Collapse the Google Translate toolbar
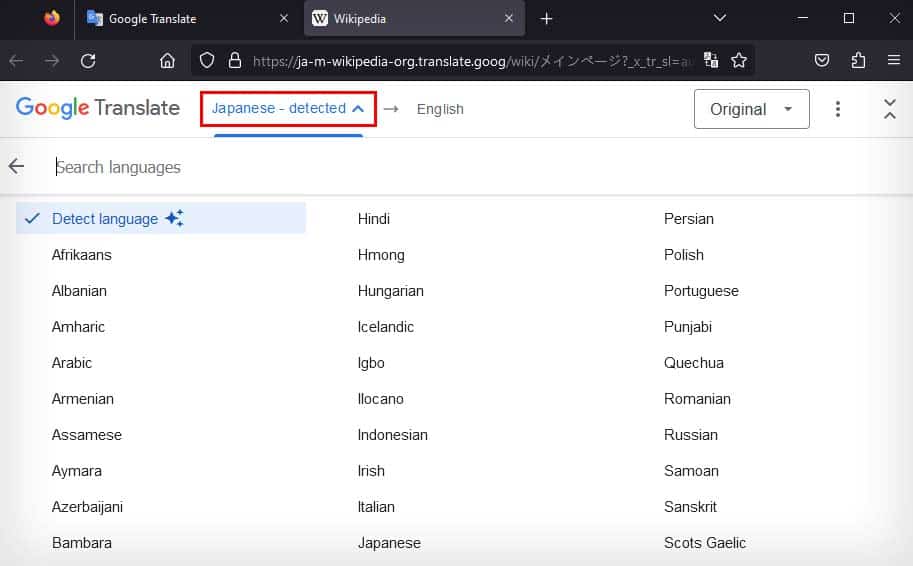Screen dimensions: 913x566 (x=889, y=109)
